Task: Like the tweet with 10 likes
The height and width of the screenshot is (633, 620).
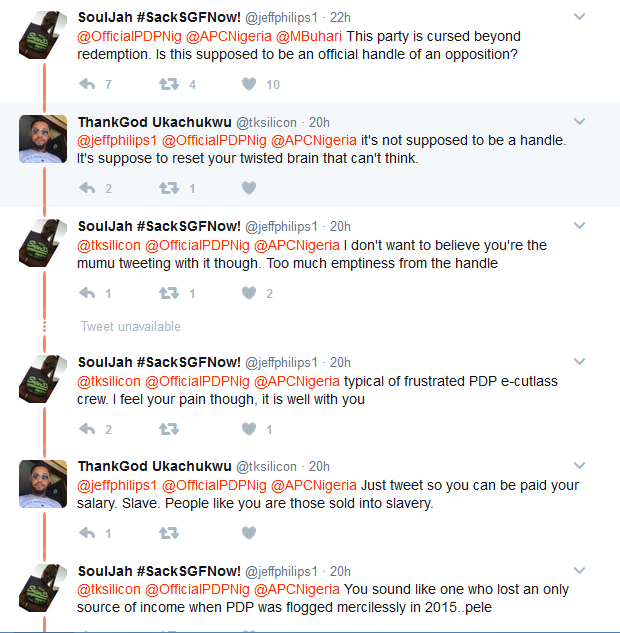Action: tap(249, 84)
